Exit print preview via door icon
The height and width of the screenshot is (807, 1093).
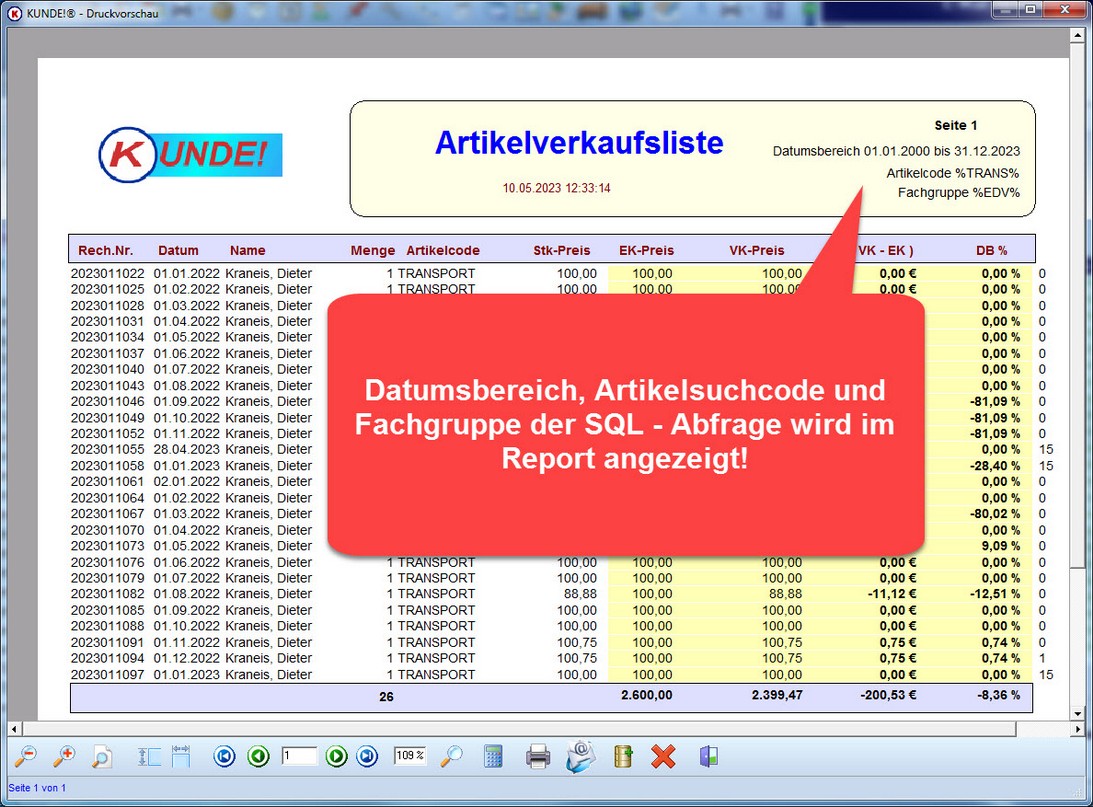(x=708, y=756)
